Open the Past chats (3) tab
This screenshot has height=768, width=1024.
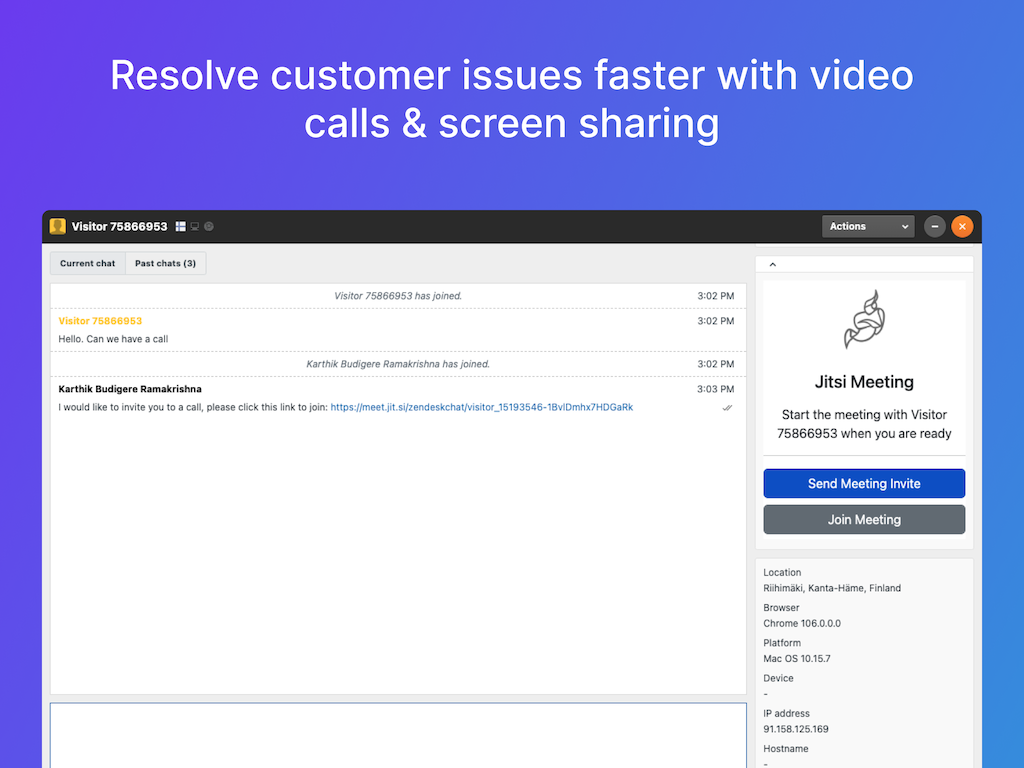tap(165, 264)
